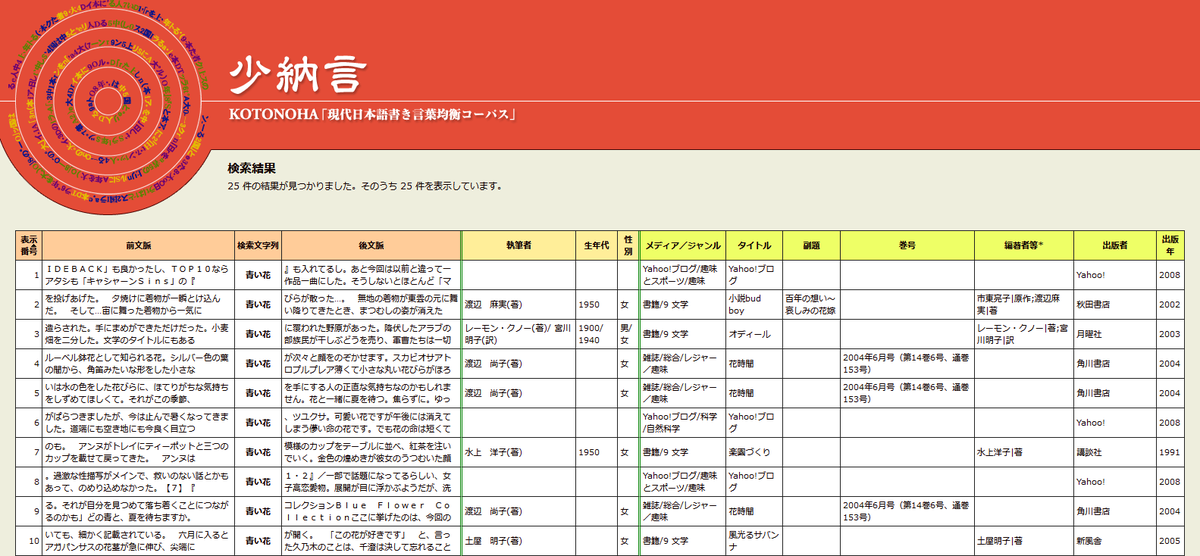Click publisher 講談社

point(1088,452)
